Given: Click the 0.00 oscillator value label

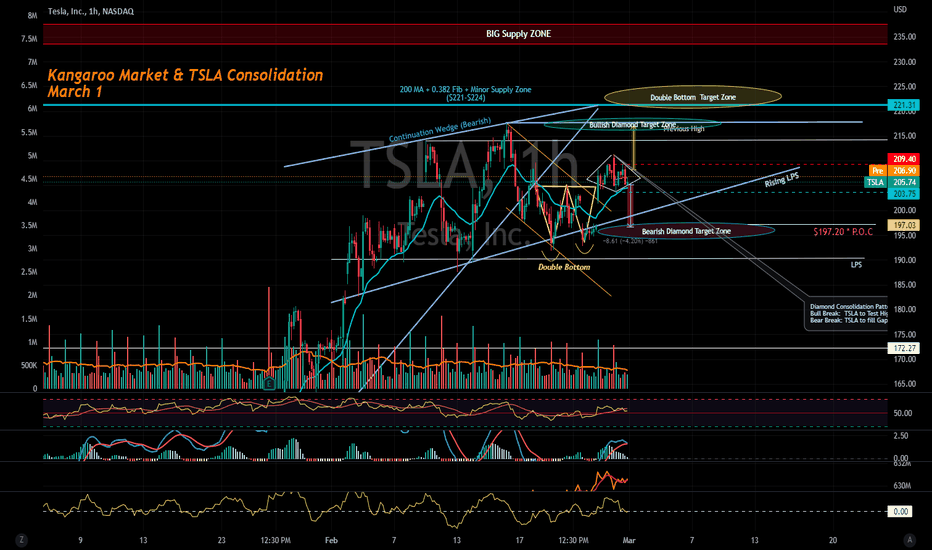Looking at the screenshot, I should pyautogui.click(x=900, y=511).
